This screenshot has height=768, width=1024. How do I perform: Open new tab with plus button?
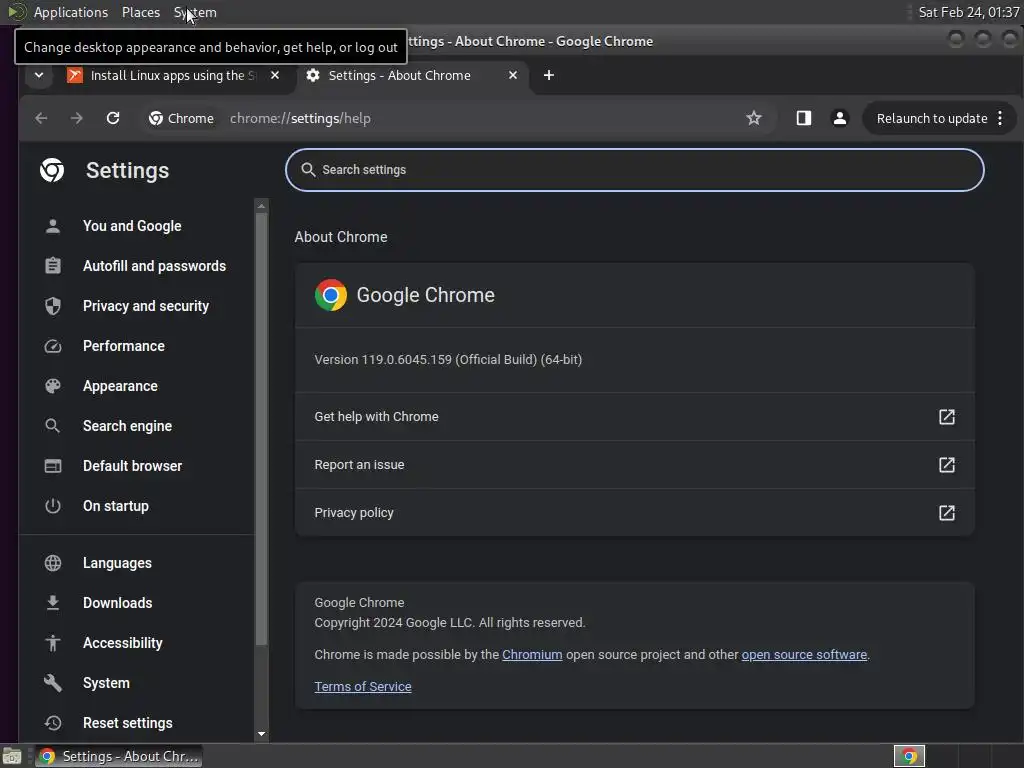tap(549, 75)
